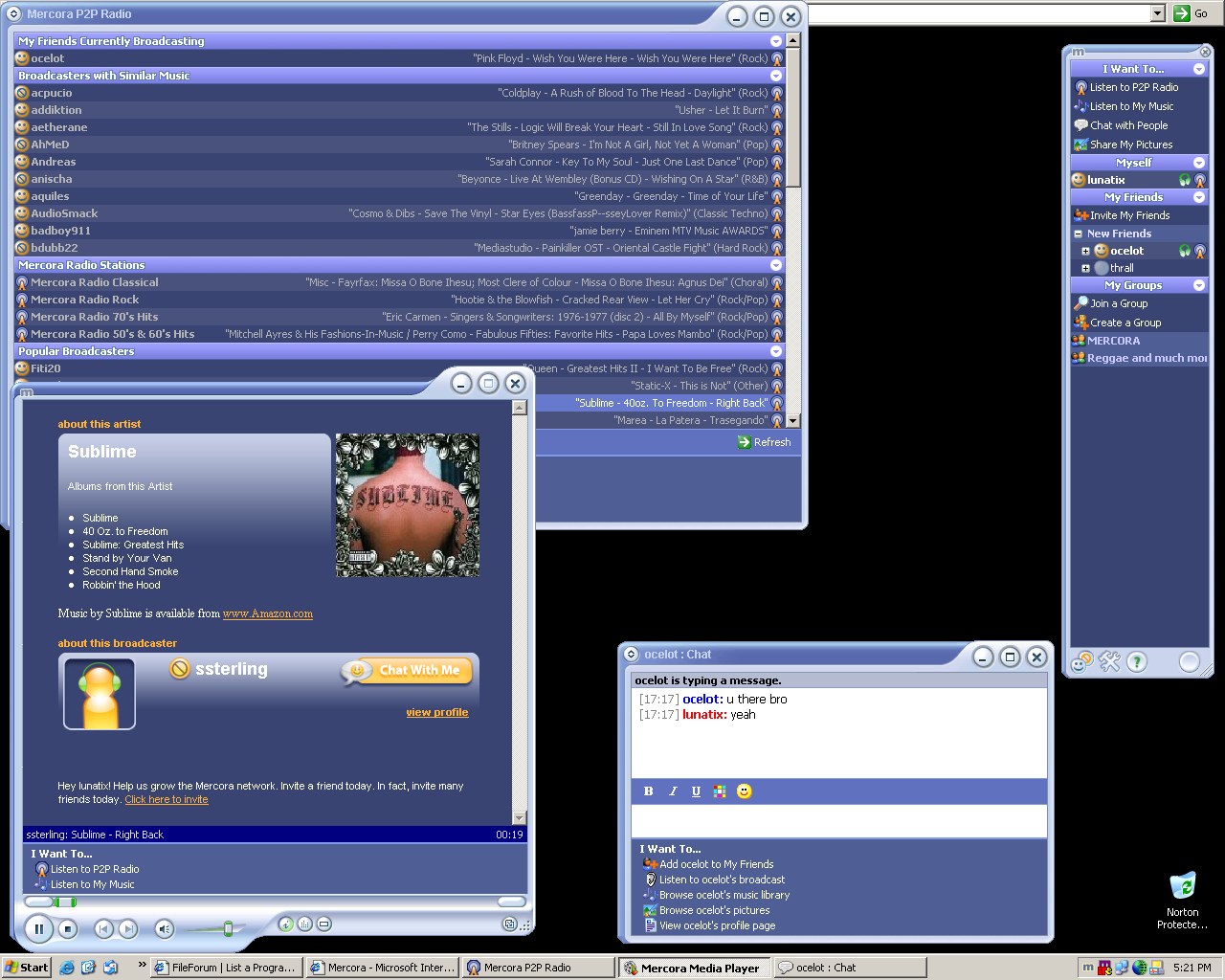Choose Join a Group in sidebar

pos(1119,303)
